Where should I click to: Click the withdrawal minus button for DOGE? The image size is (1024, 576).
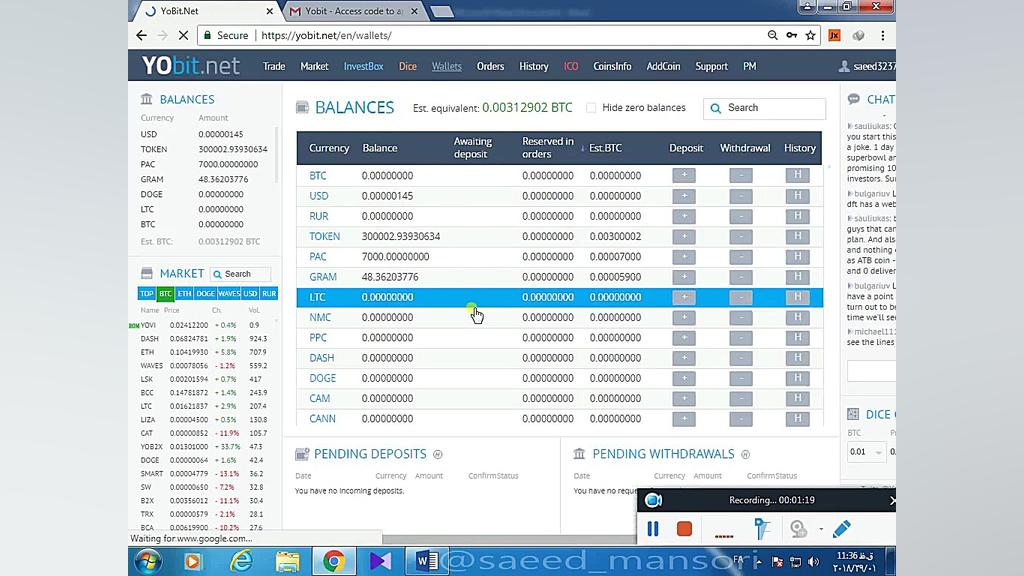741,378
